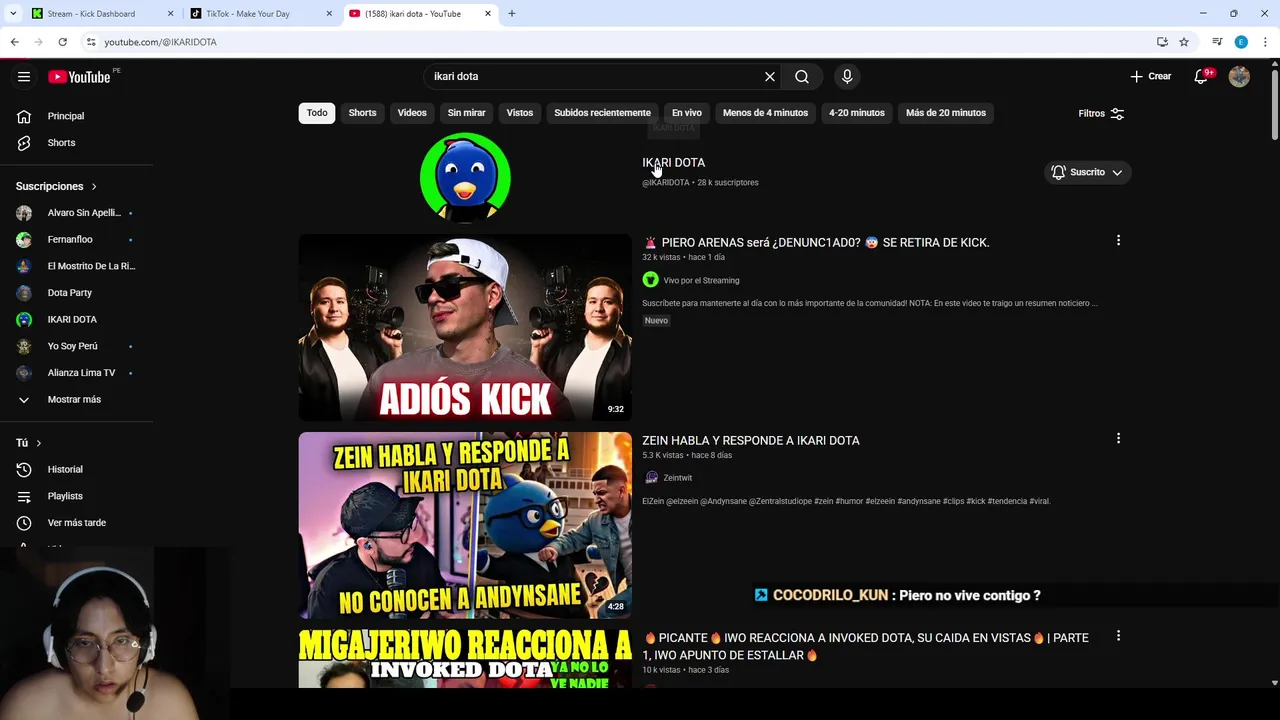Open the ZEIN HABLA Y RESPONDE title
Image resolution: width=1280 pixels, height=720 pixels.
click(751, 440)
